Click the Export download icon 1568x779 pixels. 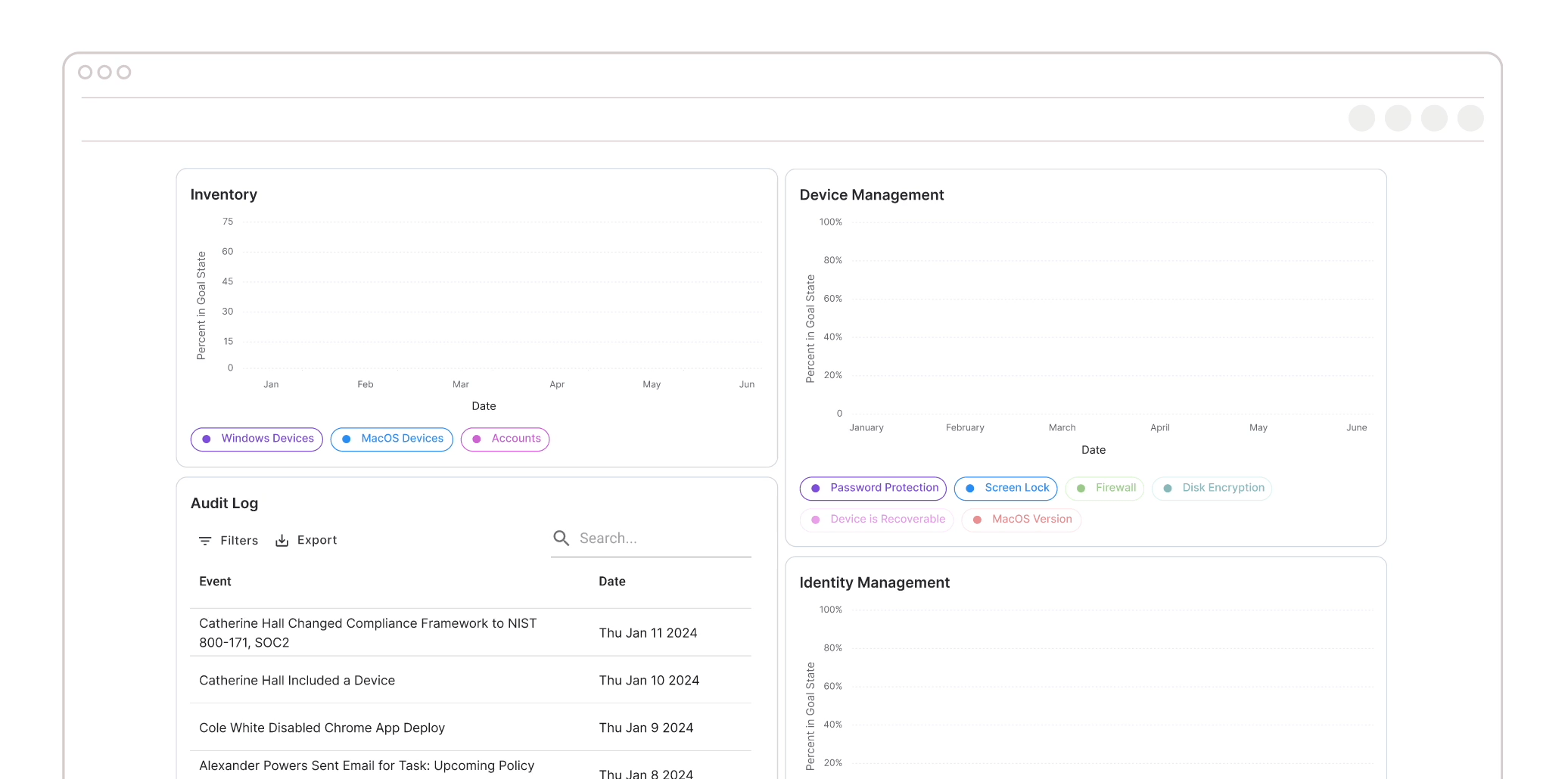pos(282,541)
